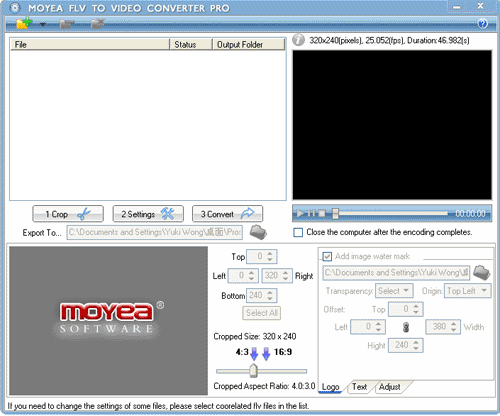Switch to the Logo tab
Viewport: 500px width, 416px height.
330,387
